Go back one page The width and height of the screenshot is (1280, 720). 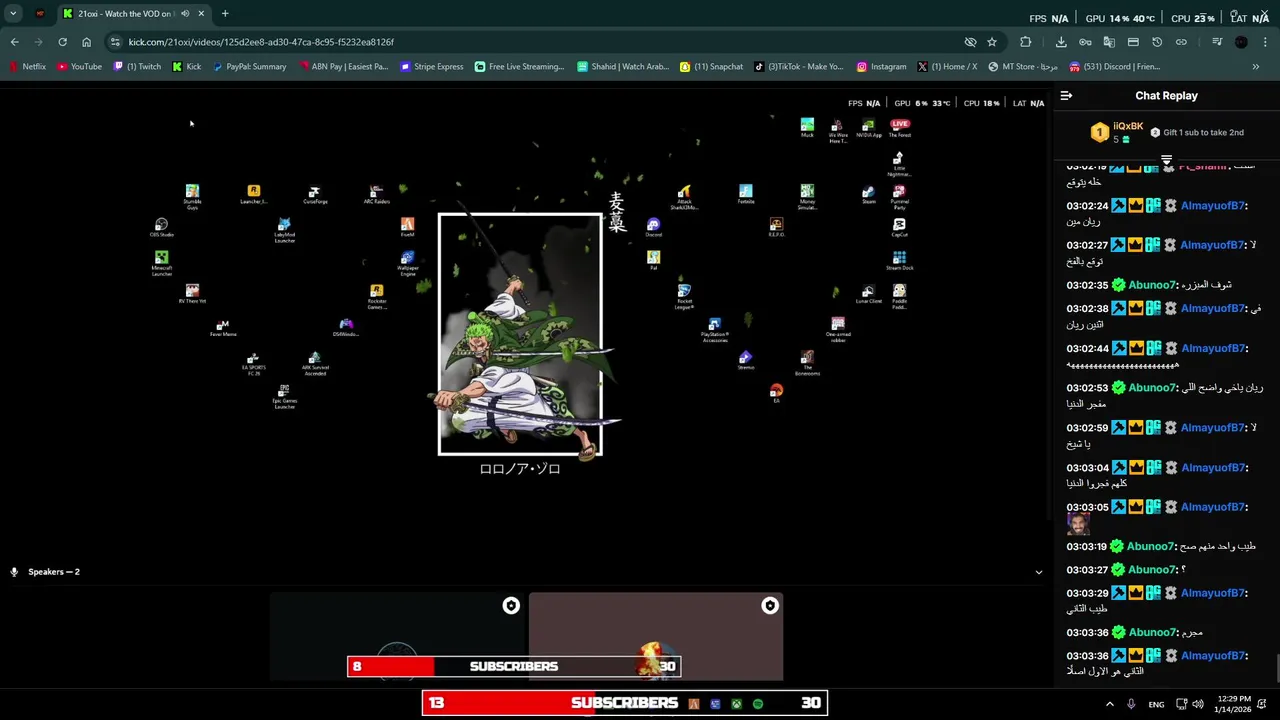point(15,42)
